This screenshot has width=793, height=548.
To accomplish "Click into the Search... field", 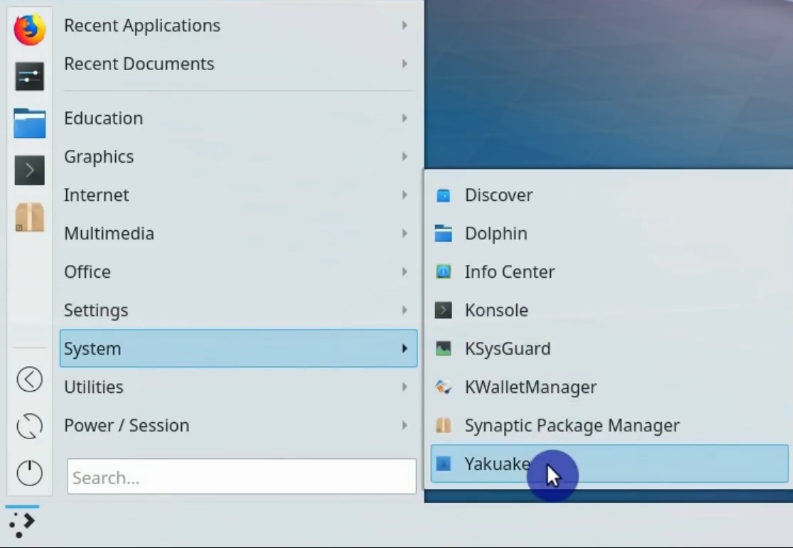I will pos(242,476).
